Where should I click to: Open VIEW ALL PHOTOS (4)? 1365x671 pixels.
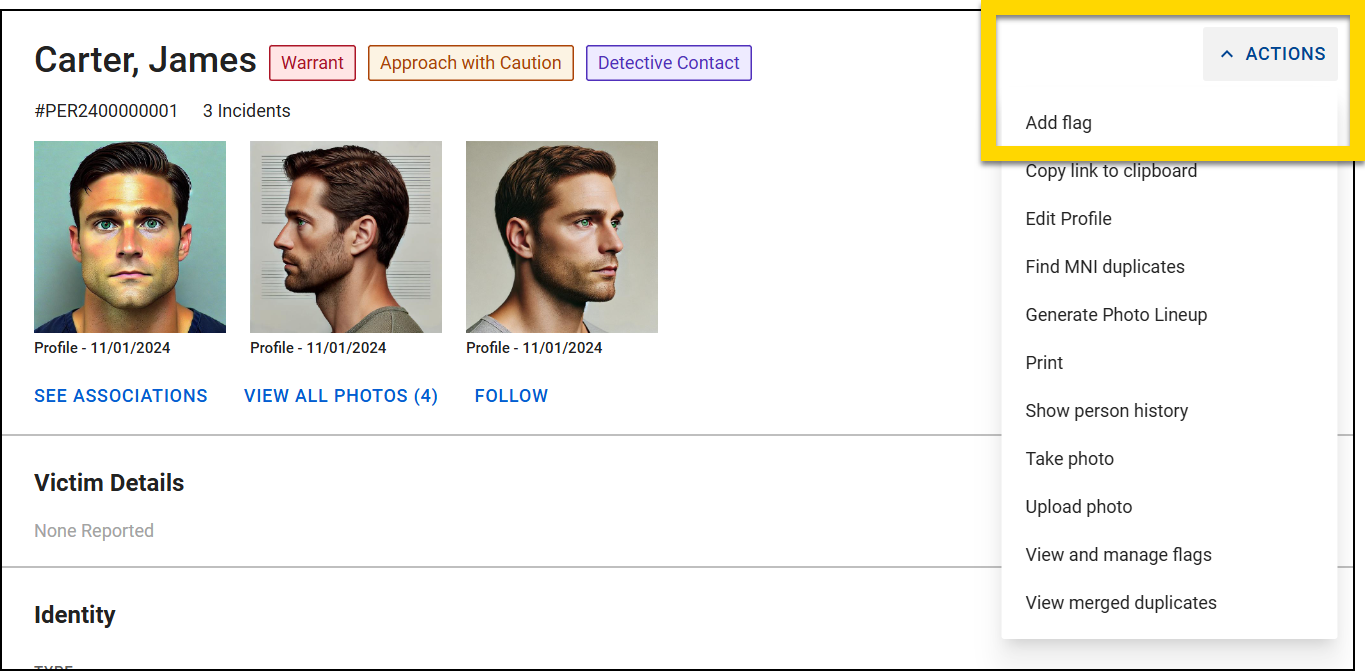click(341, 395)
